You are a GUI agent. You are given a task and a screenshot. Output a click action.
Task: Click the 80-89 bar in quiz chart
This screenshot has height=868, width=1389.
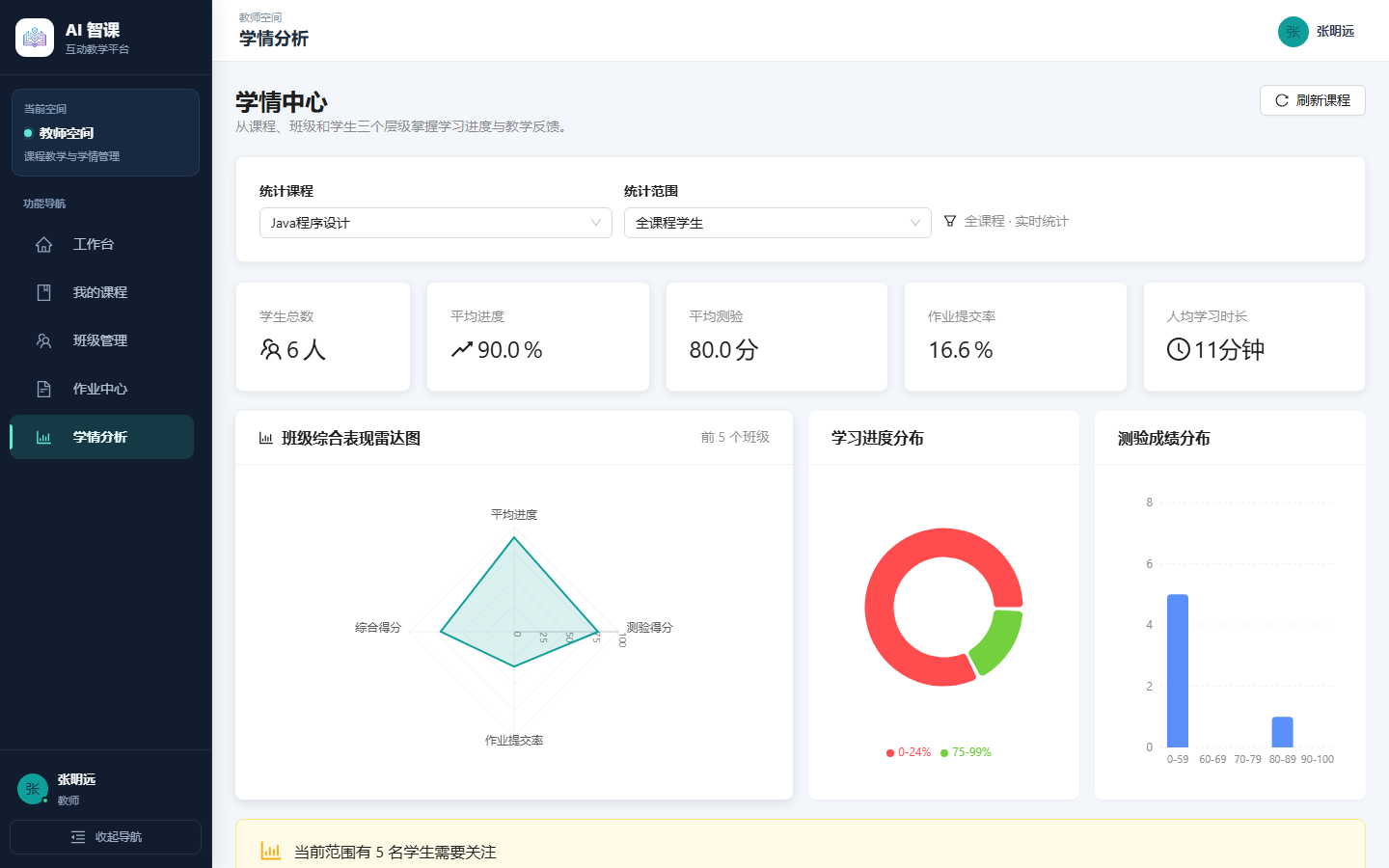(x=1282, y=732)
